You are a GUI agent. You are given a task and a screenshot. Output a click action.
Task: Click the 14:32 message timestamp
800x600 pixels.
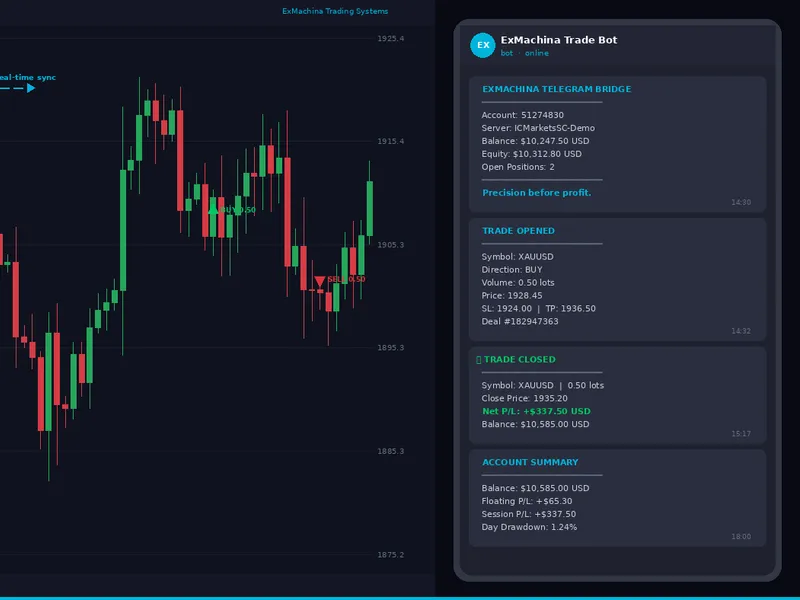click(x=741, y=331)
